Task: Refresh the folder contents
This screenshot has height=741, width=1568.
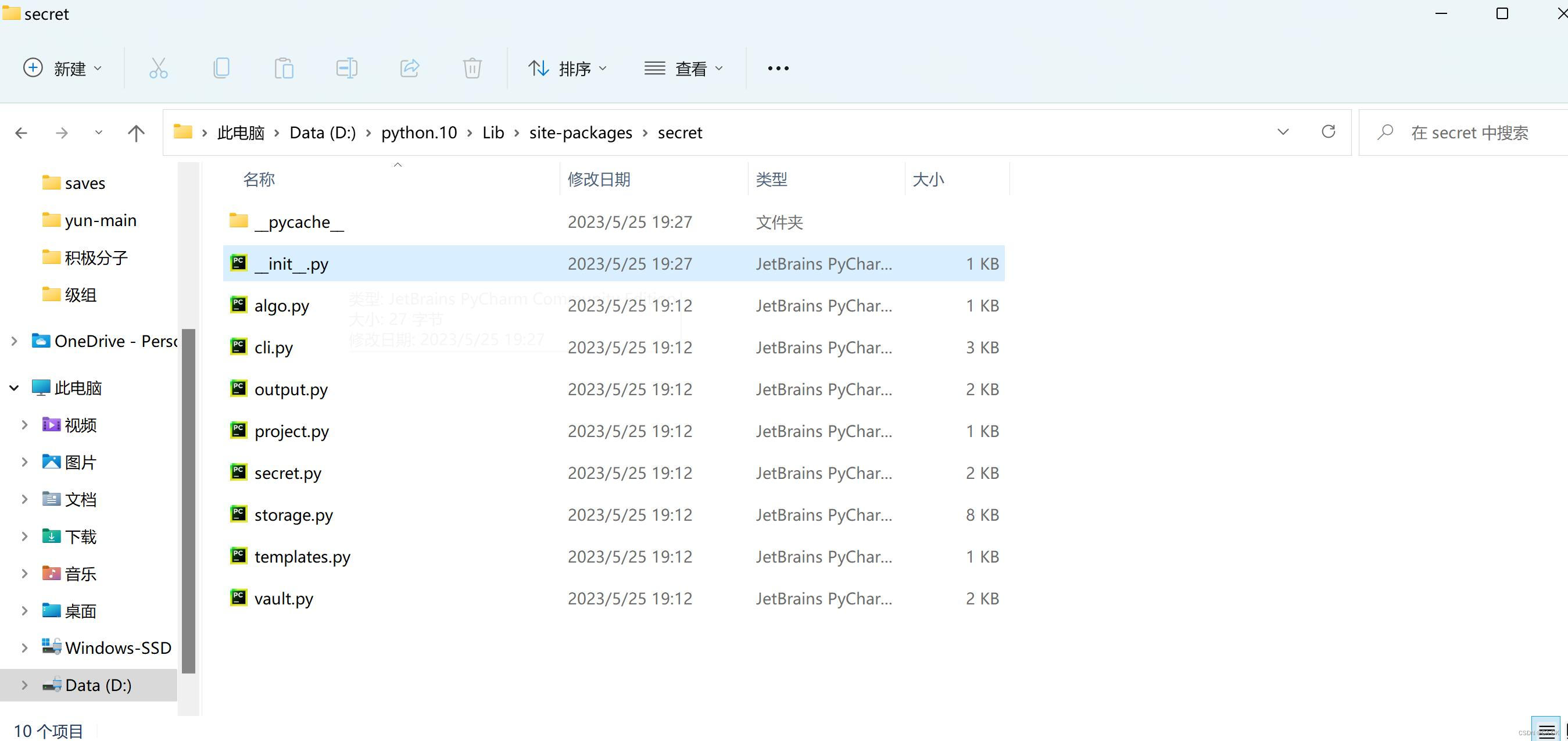Action: click(x=1329, y=131)
